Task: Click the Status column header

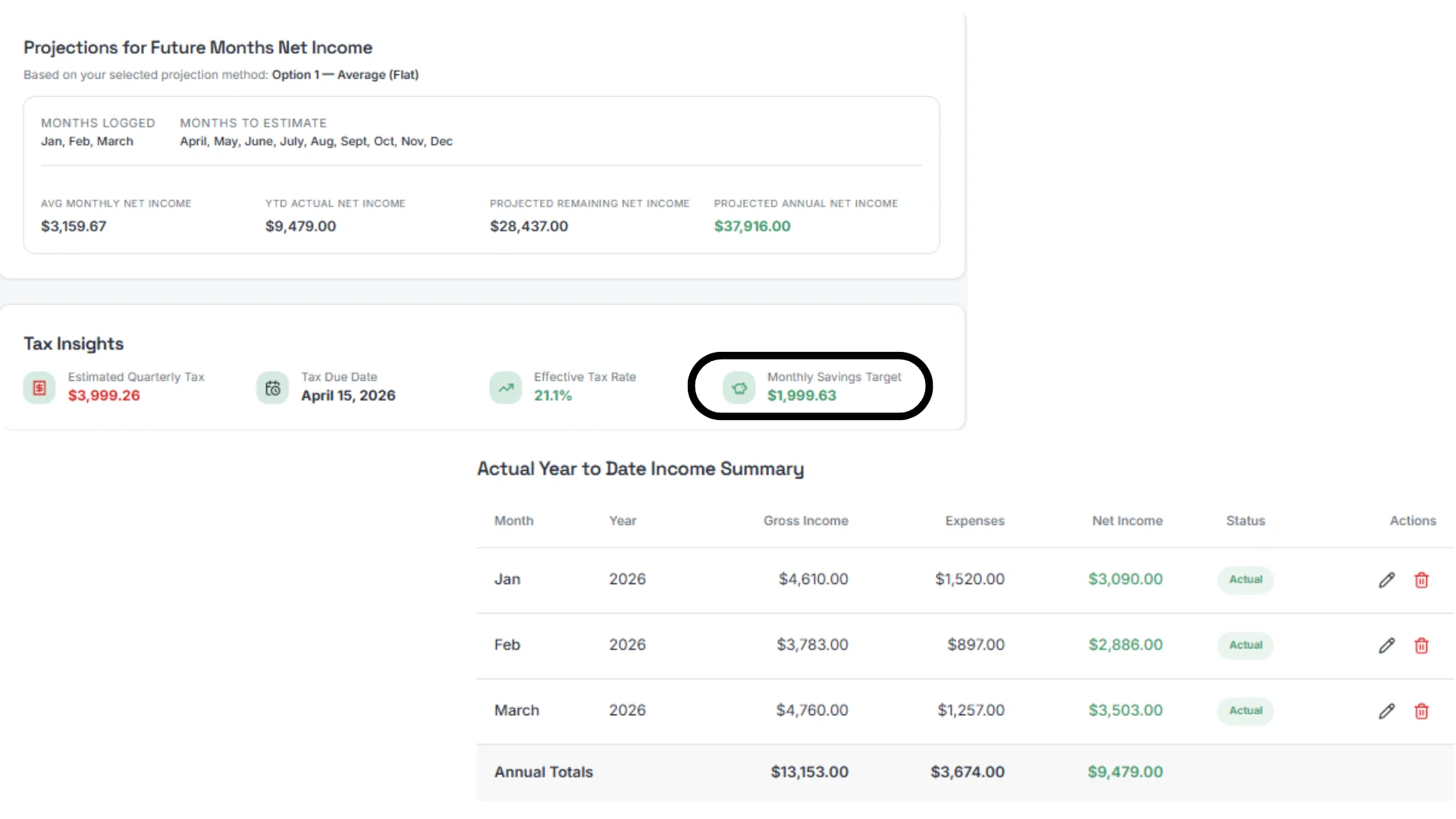Action: (x=1245, y=521)
